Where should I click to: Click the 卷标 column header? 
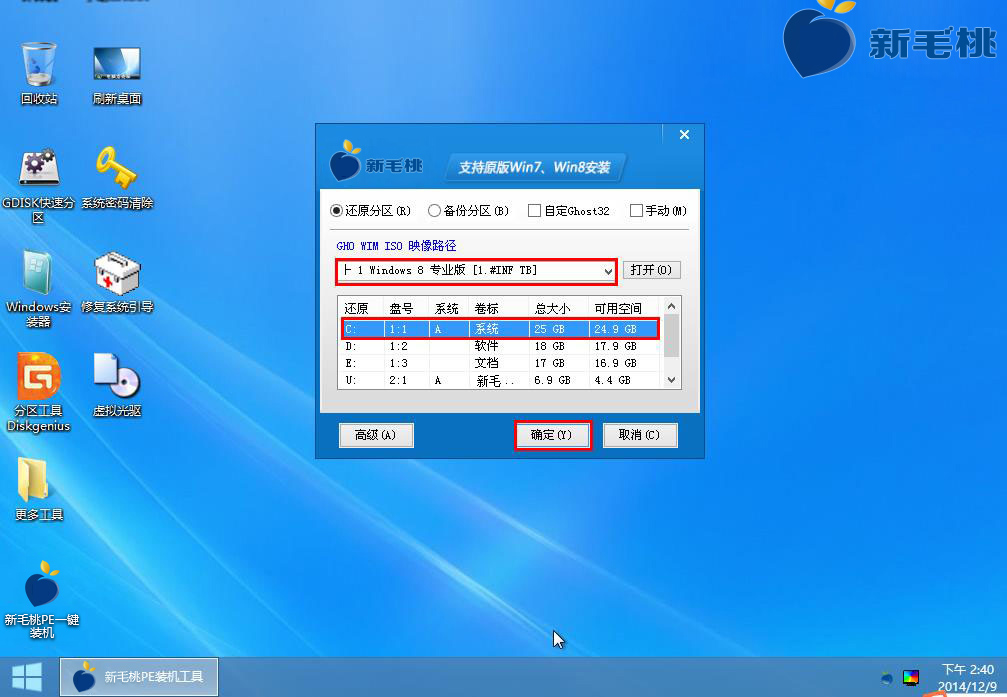[x=498, y=308]
